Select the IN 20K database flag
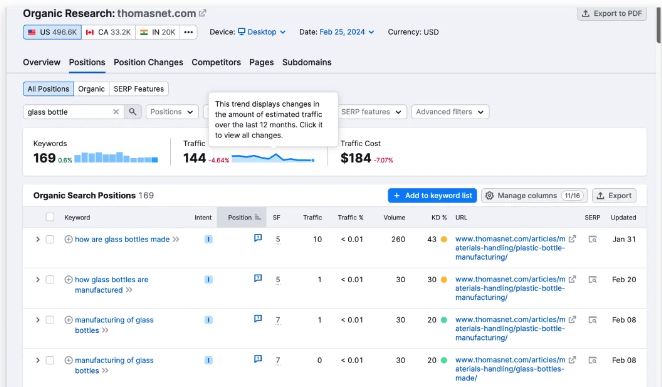The width and height of the screenshot is (662, 387). pyautogui.click(x=157, y=32)
